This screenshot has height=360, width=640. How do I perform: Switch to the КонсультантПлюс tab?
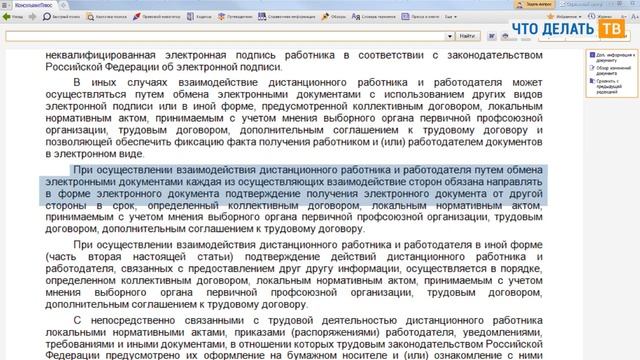tap(33, 5)
